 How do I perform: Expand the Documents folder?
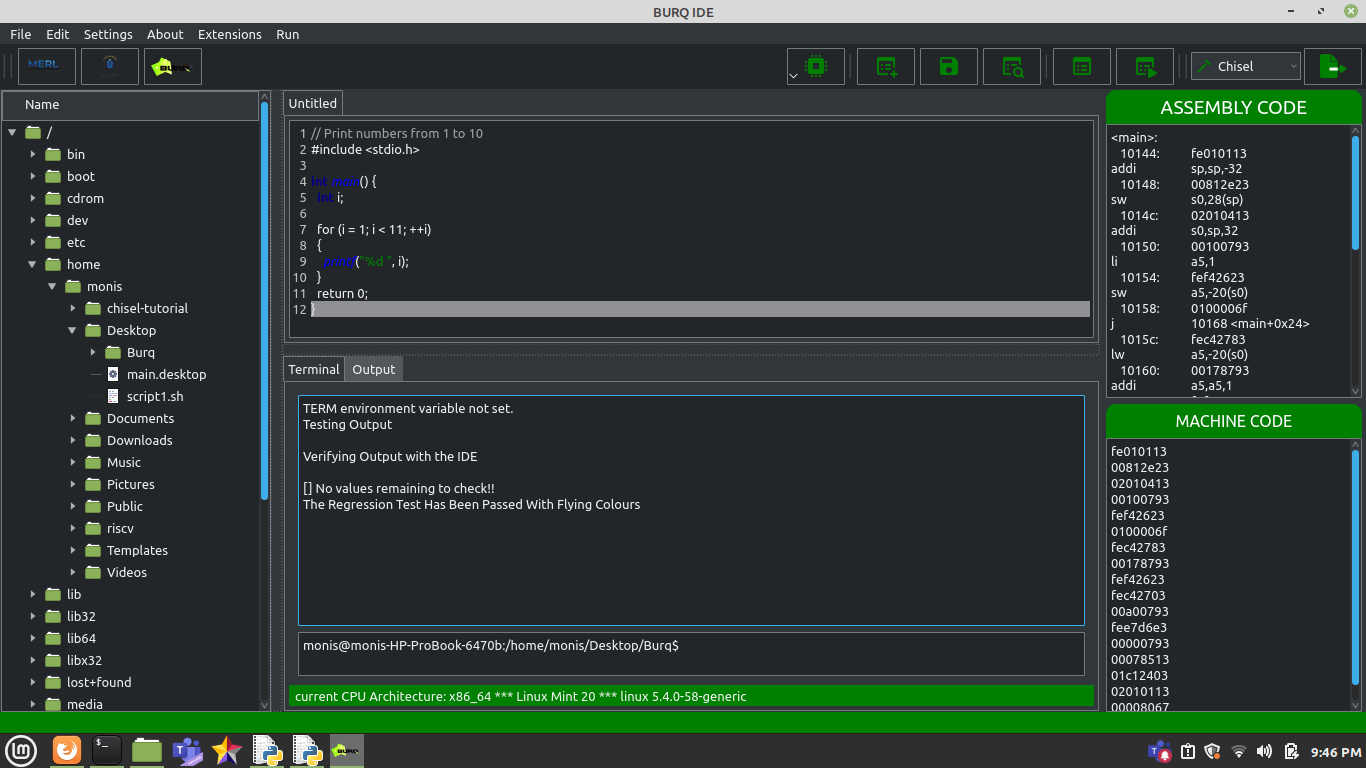tap(72, 418)
